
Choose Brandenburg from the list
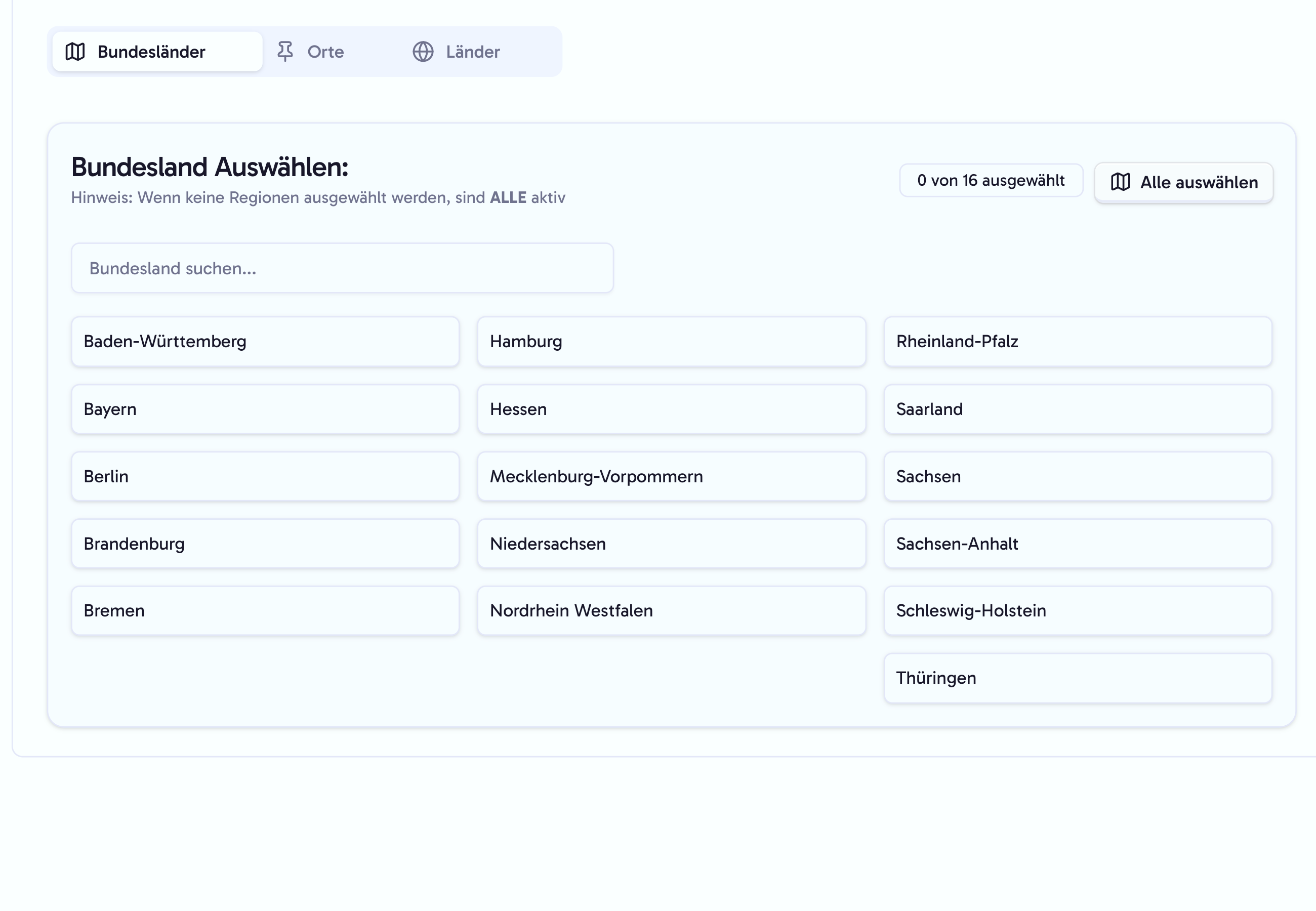coord(265,544)
